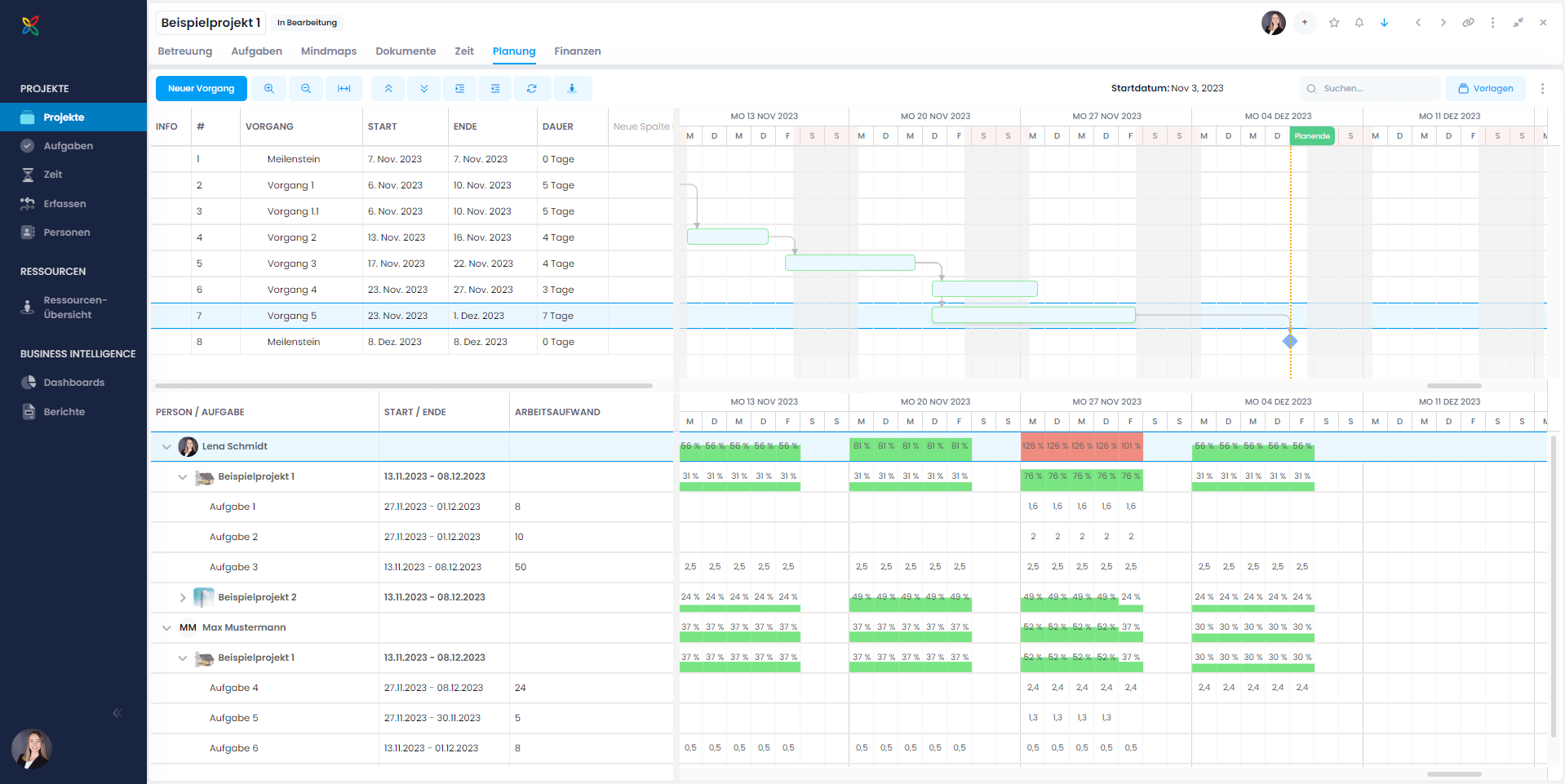Screen dimensions: 1565x784
Task: Copy the project link icon
Action: click(1468, 22)
